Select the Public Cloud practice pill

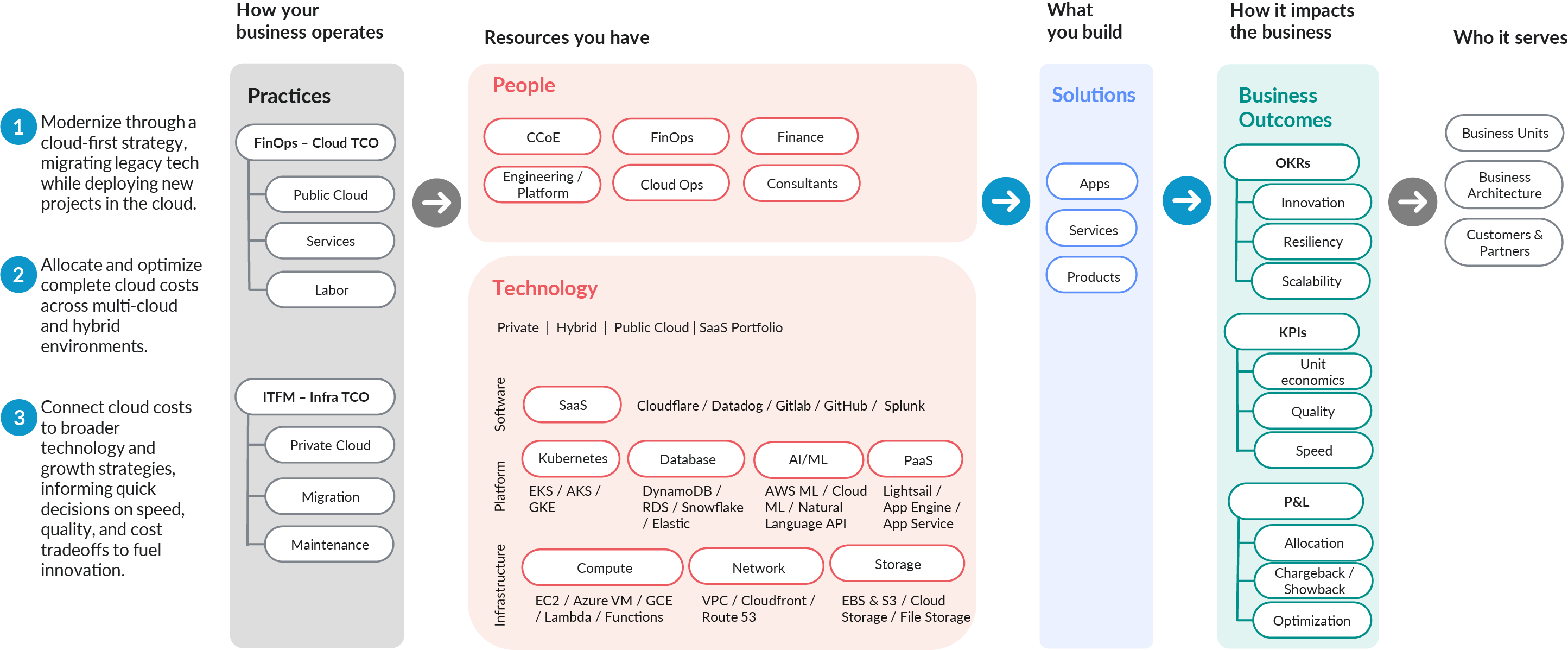point(330,194)
